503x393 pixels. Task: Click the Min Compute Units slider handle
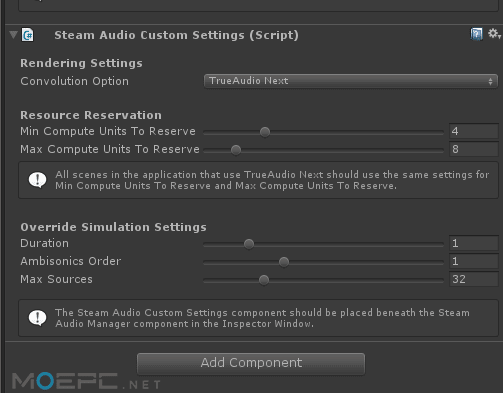click(x=265, y=132)
